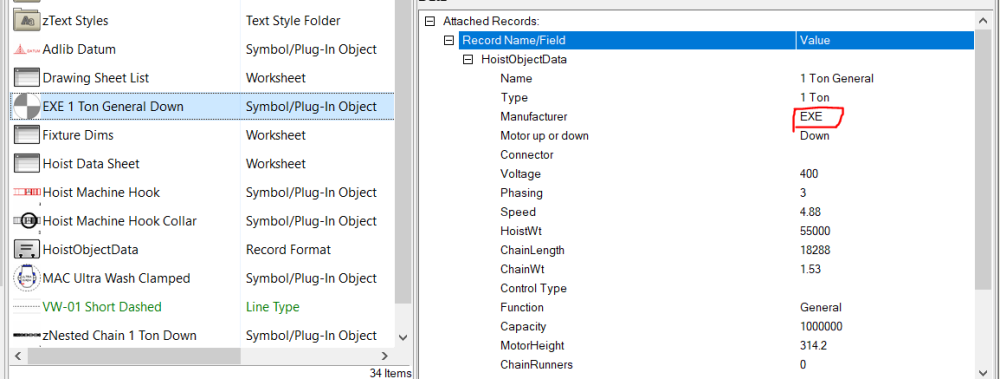Click the Hoist Machine Hook Collar icon
The image size is (1000, 379).
pos(27,221)
